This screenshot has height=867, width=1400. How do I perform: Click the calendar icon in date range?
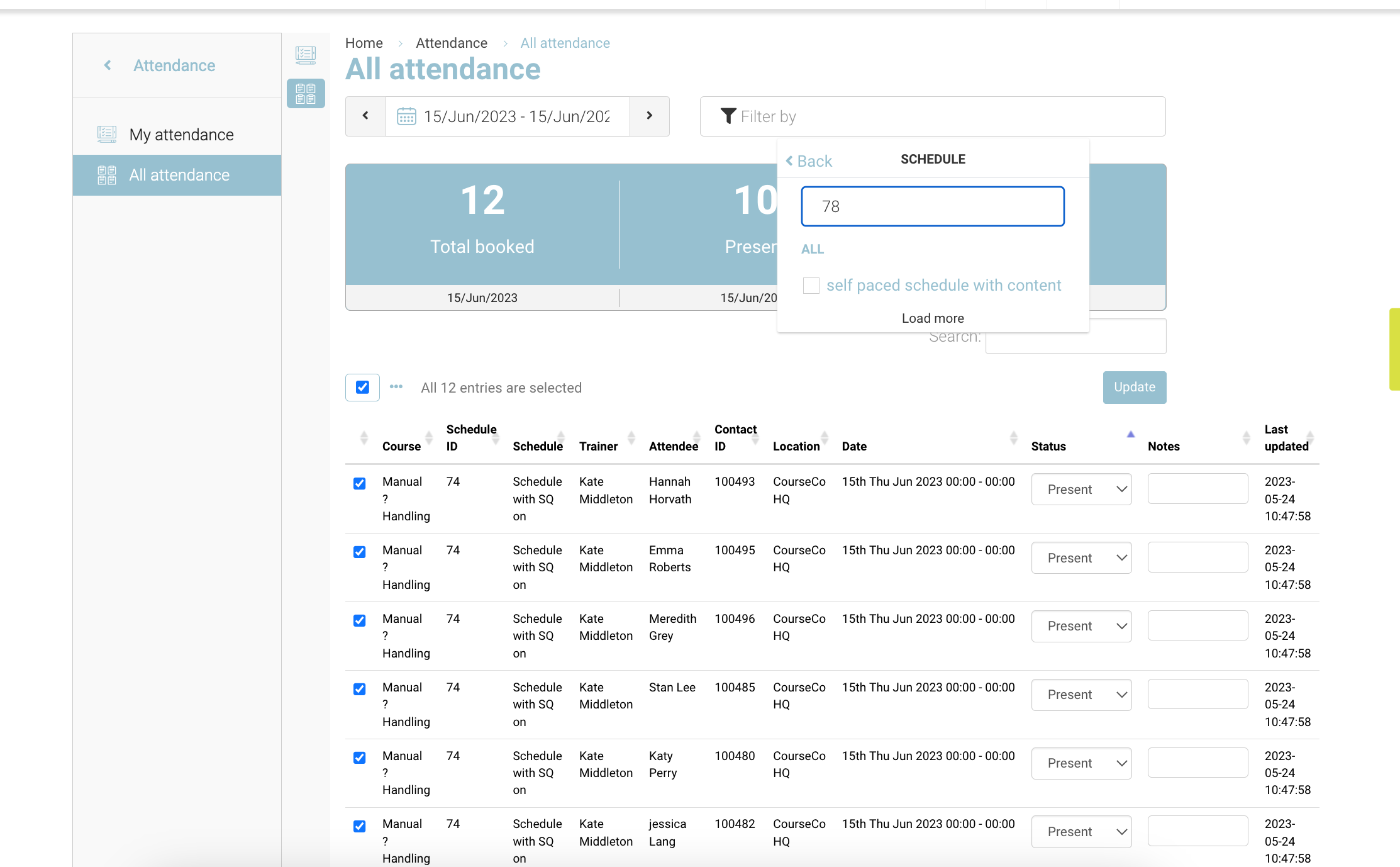(x=406, y=116)
